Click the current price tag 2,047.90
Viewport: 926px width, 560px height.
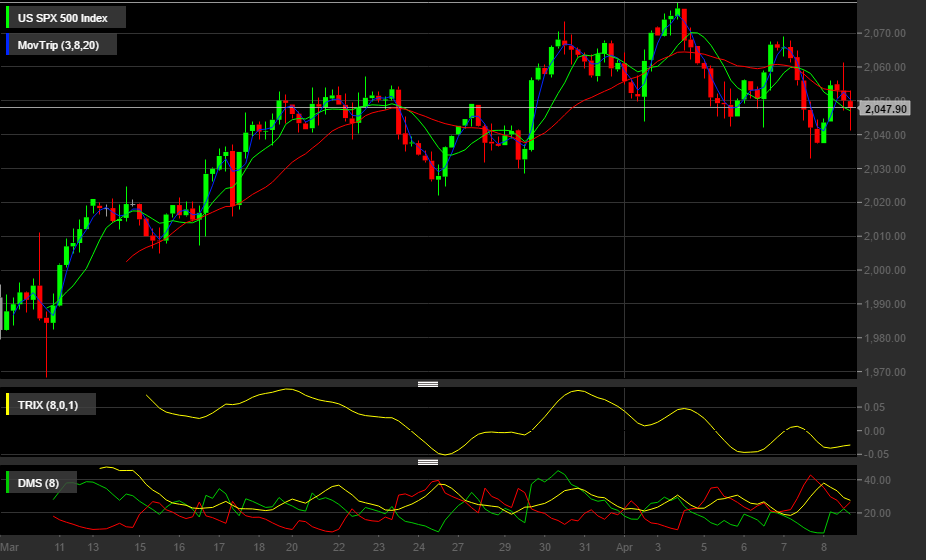(x=885, y=109)
